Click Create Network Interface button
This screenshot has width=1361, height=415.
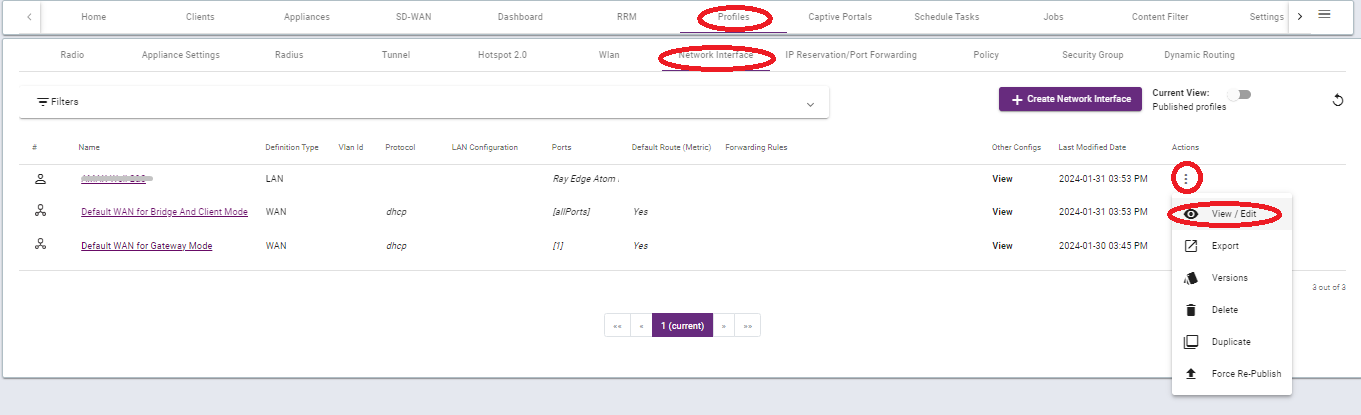point(1070,99)
